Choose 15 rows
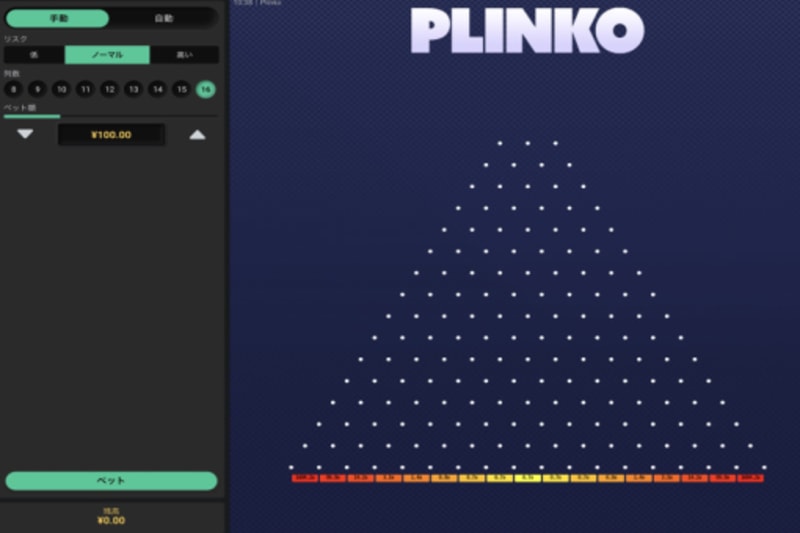This screenshot has width=800, height=533. [x=182, y=89]
